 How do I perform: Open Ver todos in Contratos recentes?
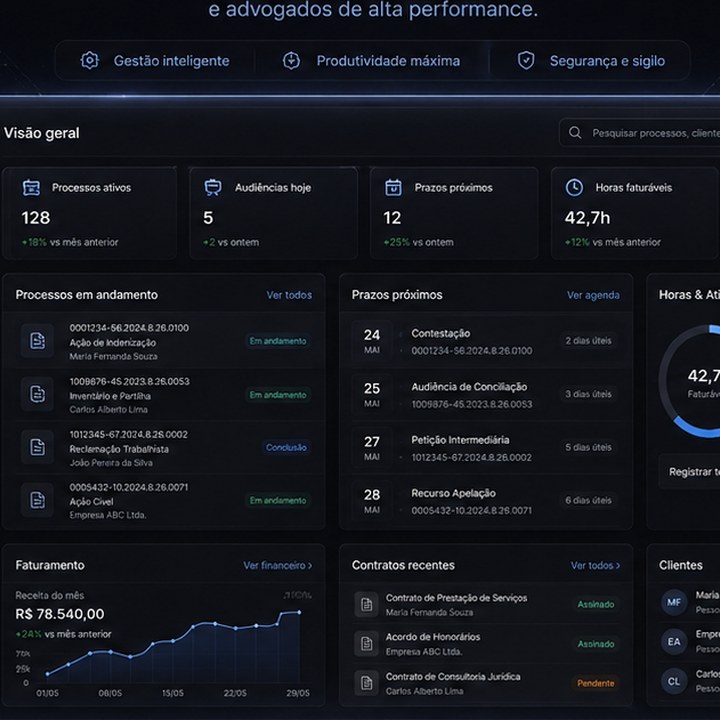tap(596, 565)
